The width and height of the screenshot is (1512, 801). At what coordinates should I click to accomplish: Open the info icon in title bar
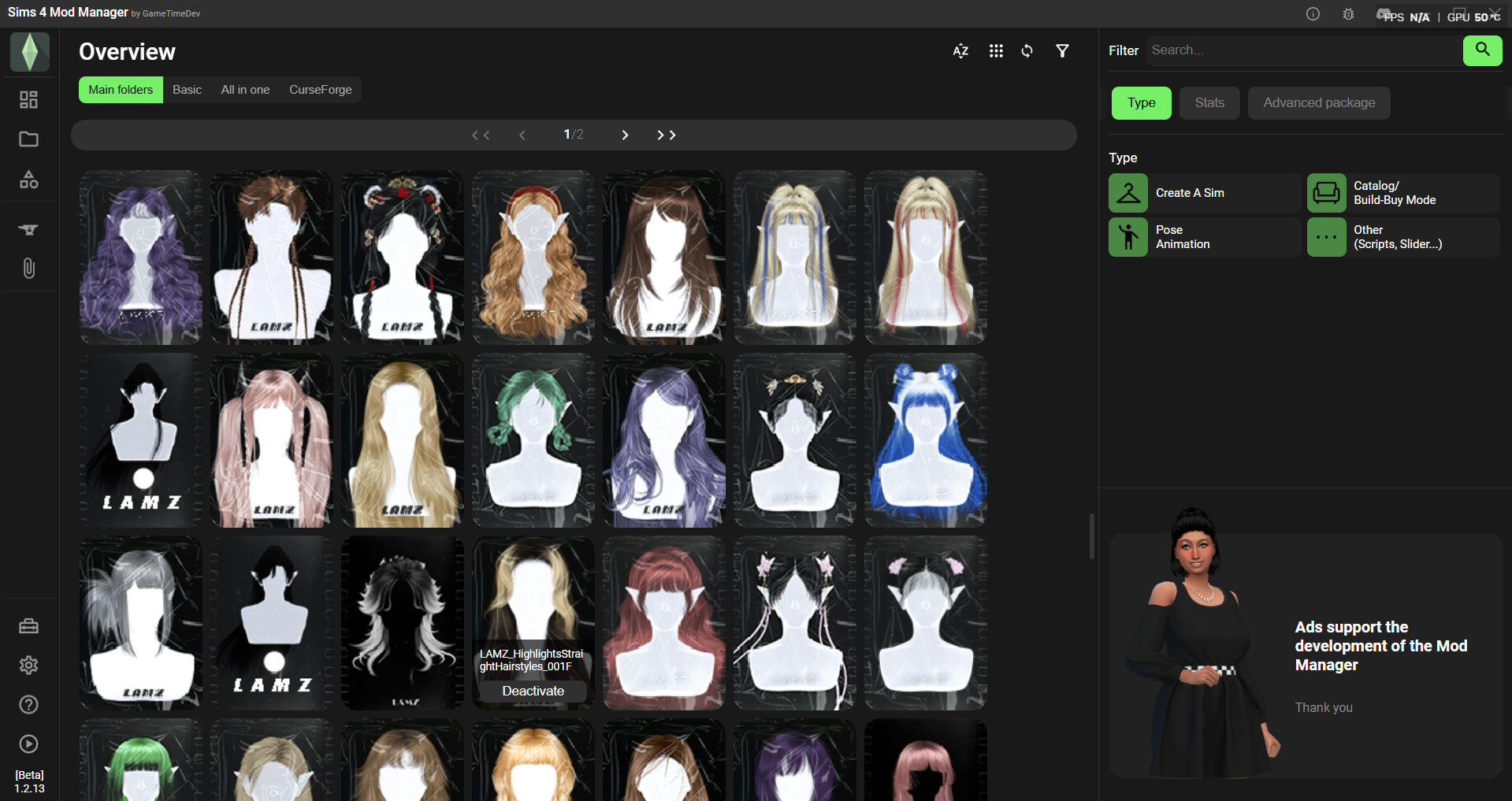1313,14
